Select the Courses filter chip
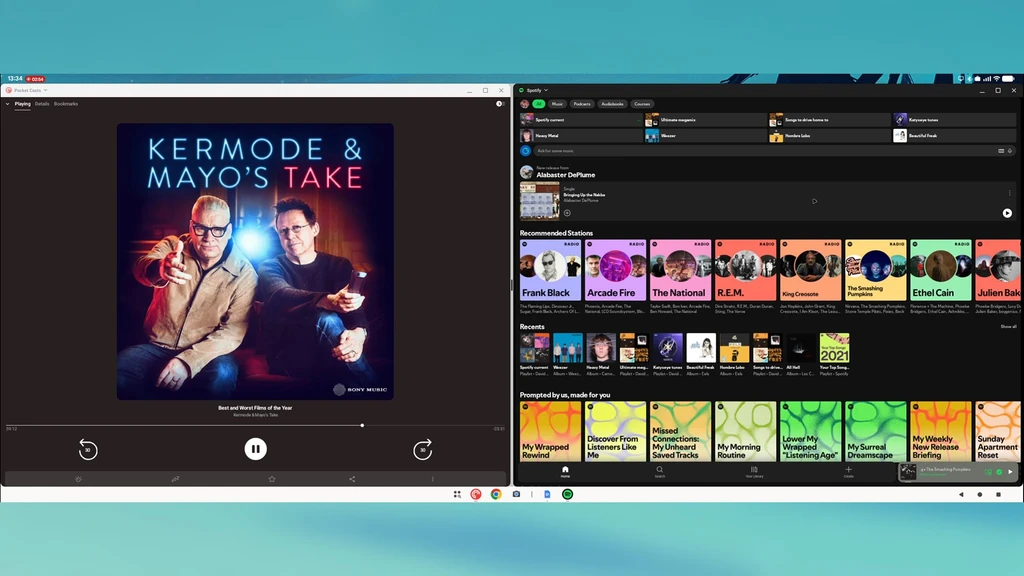Image resolution: width=1024 pixels, height=576 pixels. click(642, 104)
